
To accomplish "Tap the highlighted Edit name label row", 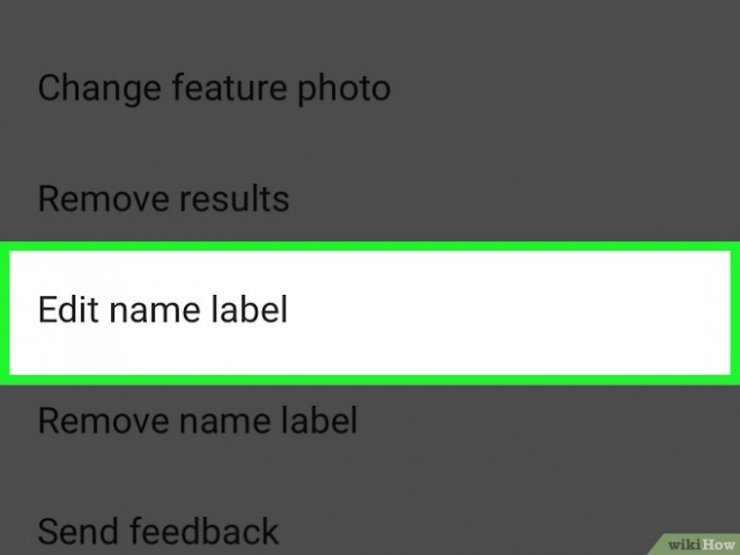I will click(370, 313).
